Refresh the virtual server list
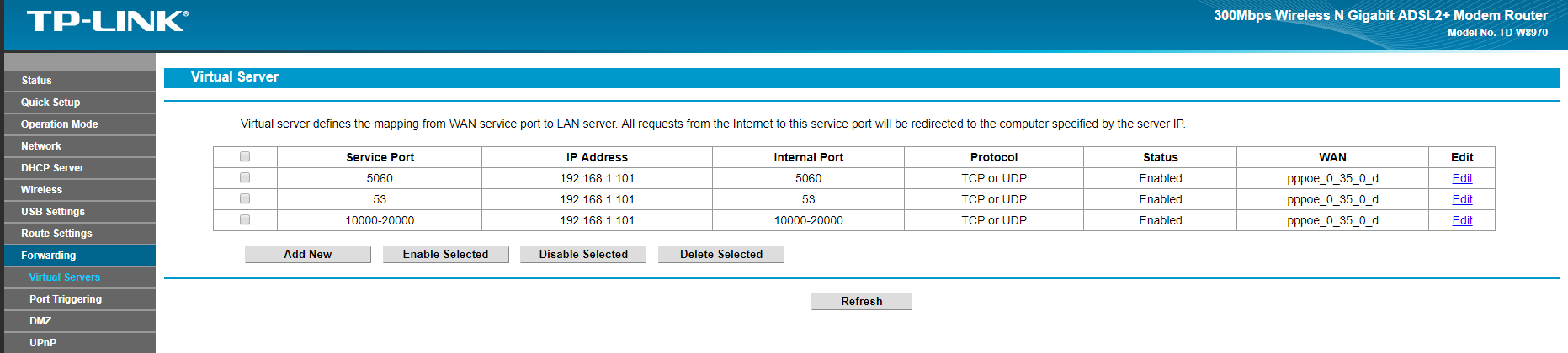 click(x=862, y=302)
